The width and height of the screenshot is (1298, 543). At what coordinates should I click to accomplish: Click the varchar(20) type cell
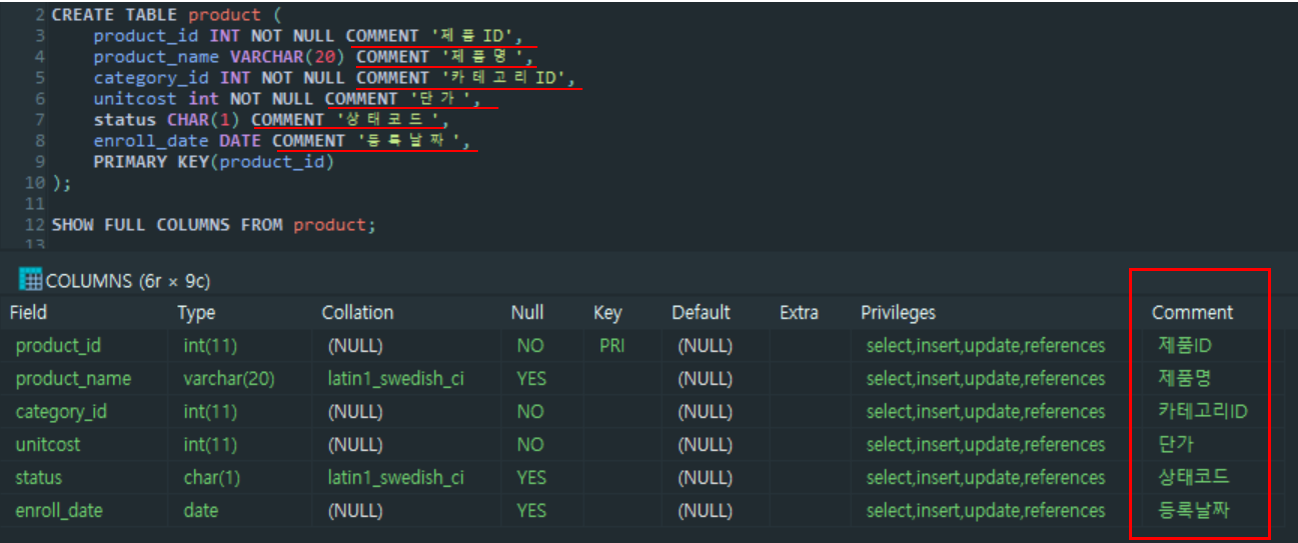coord(229,379)
